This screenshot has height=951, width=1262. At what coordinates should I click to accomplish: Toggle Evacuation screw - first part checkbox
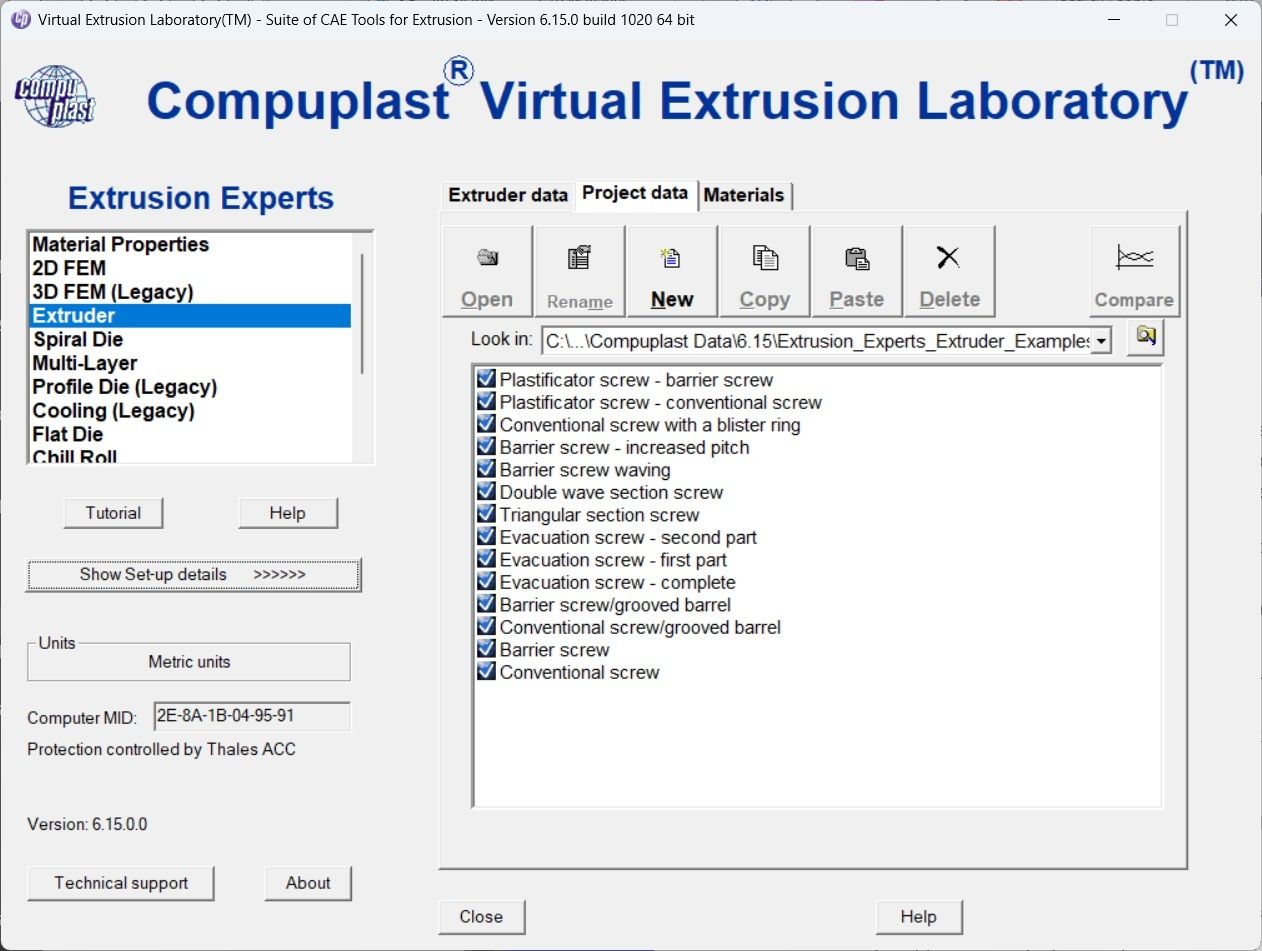point(486,559)
